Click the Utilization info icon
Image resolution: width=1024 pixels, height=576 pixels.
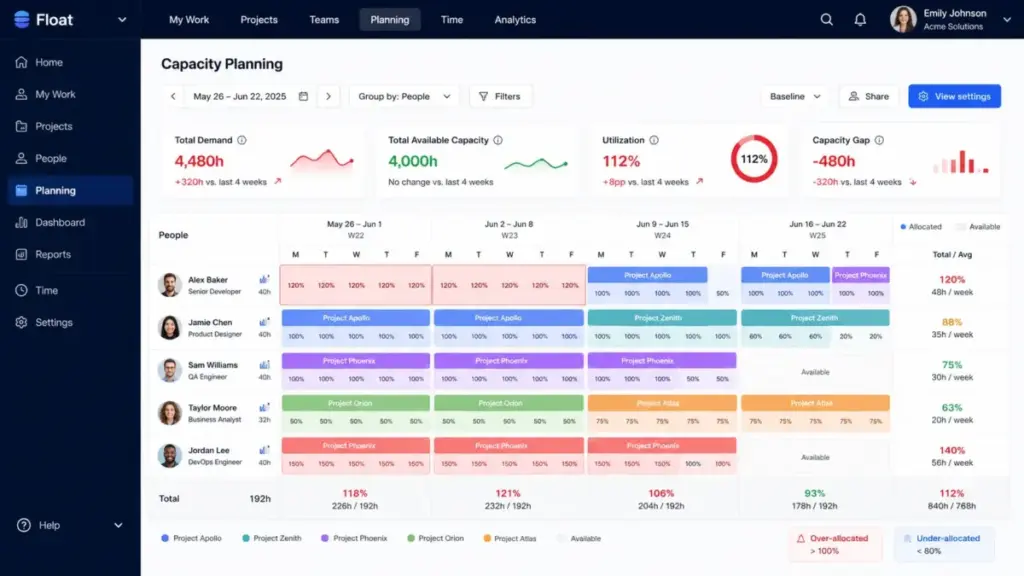(654, 140)
